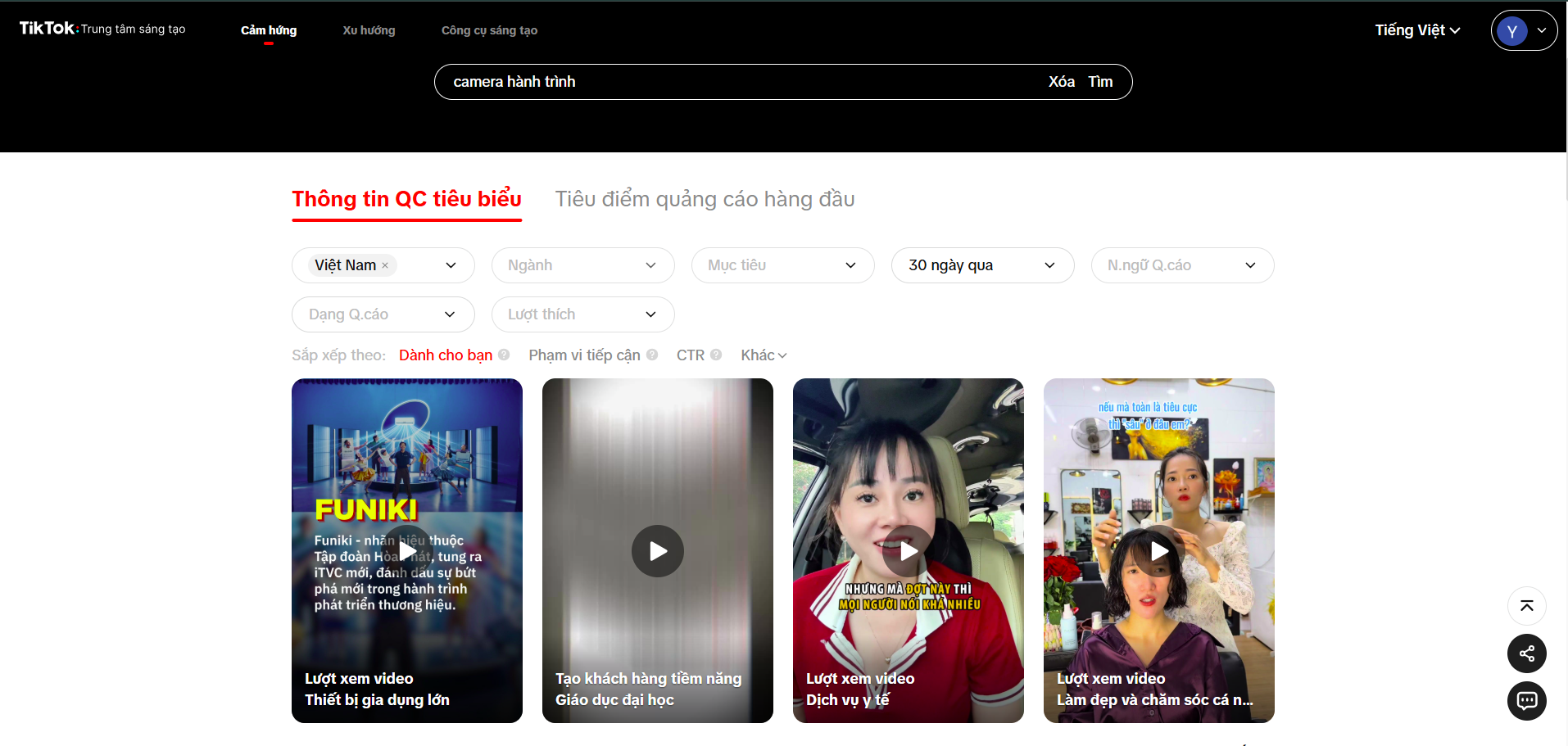Expand the Lượt thích dropdown
1568x746 pixels.
coord(582,314)
